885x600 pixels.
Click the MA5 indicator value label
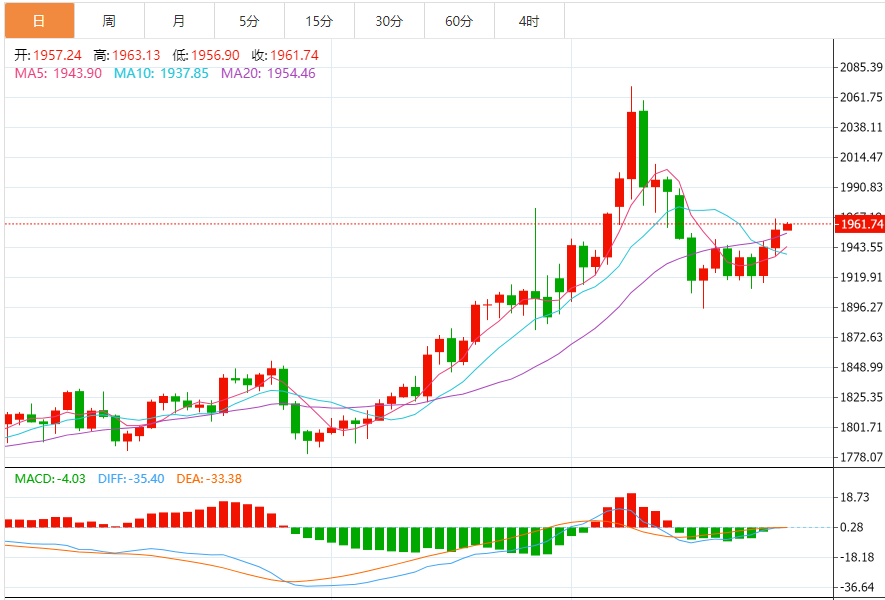point(58,73)
